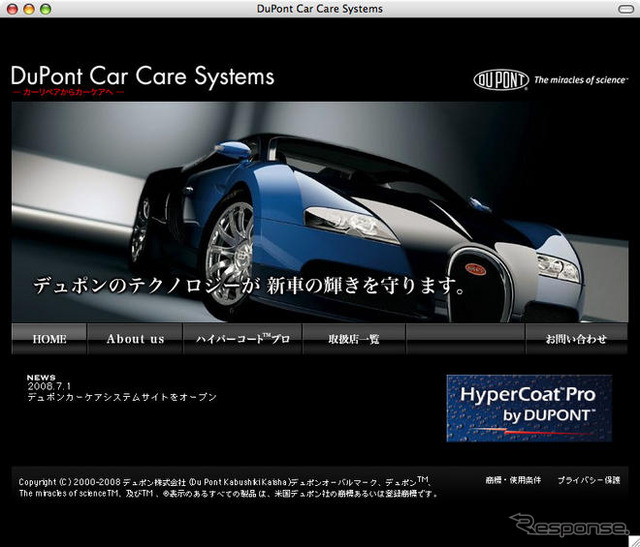Screen dimensions: 640x547
Task: Open the news item デュポンカーケアシステムサイトをオープン
Action: coord(122,397)
